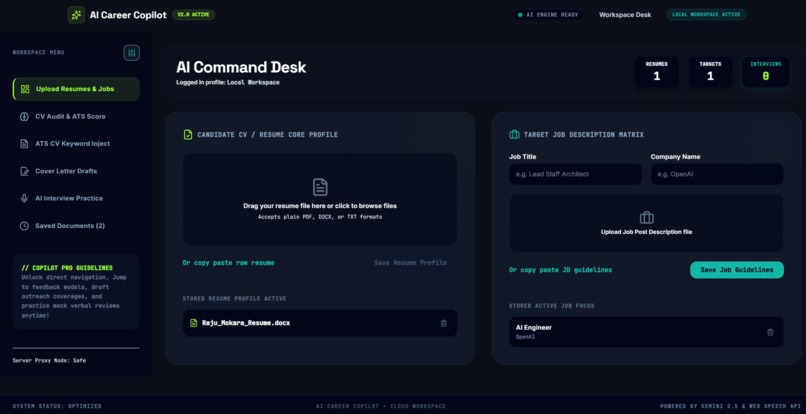Click 'Logged in profile: Local Workspace' text
806x414 pixels.
pos(228,82)
